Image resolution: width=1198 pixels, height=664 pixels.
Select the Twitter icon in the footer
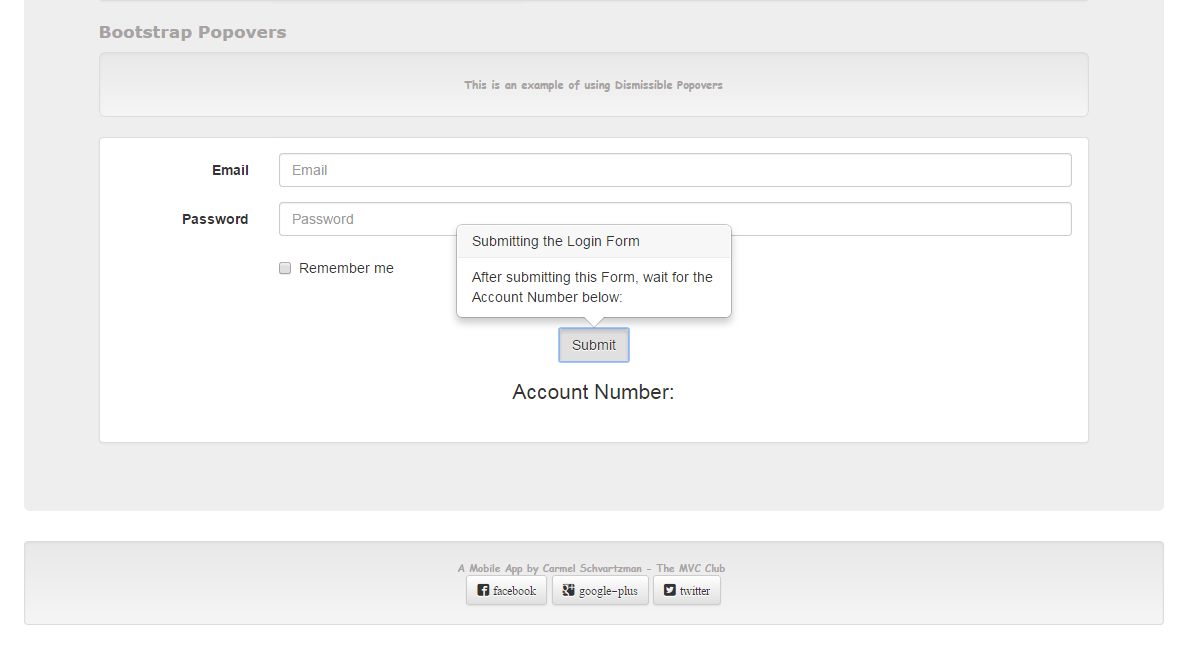point(670,590)
